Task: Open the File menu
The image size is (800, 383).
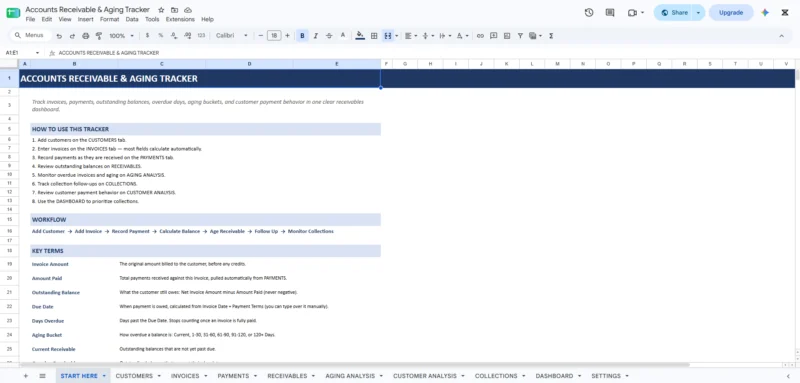Action: point(30,19)
